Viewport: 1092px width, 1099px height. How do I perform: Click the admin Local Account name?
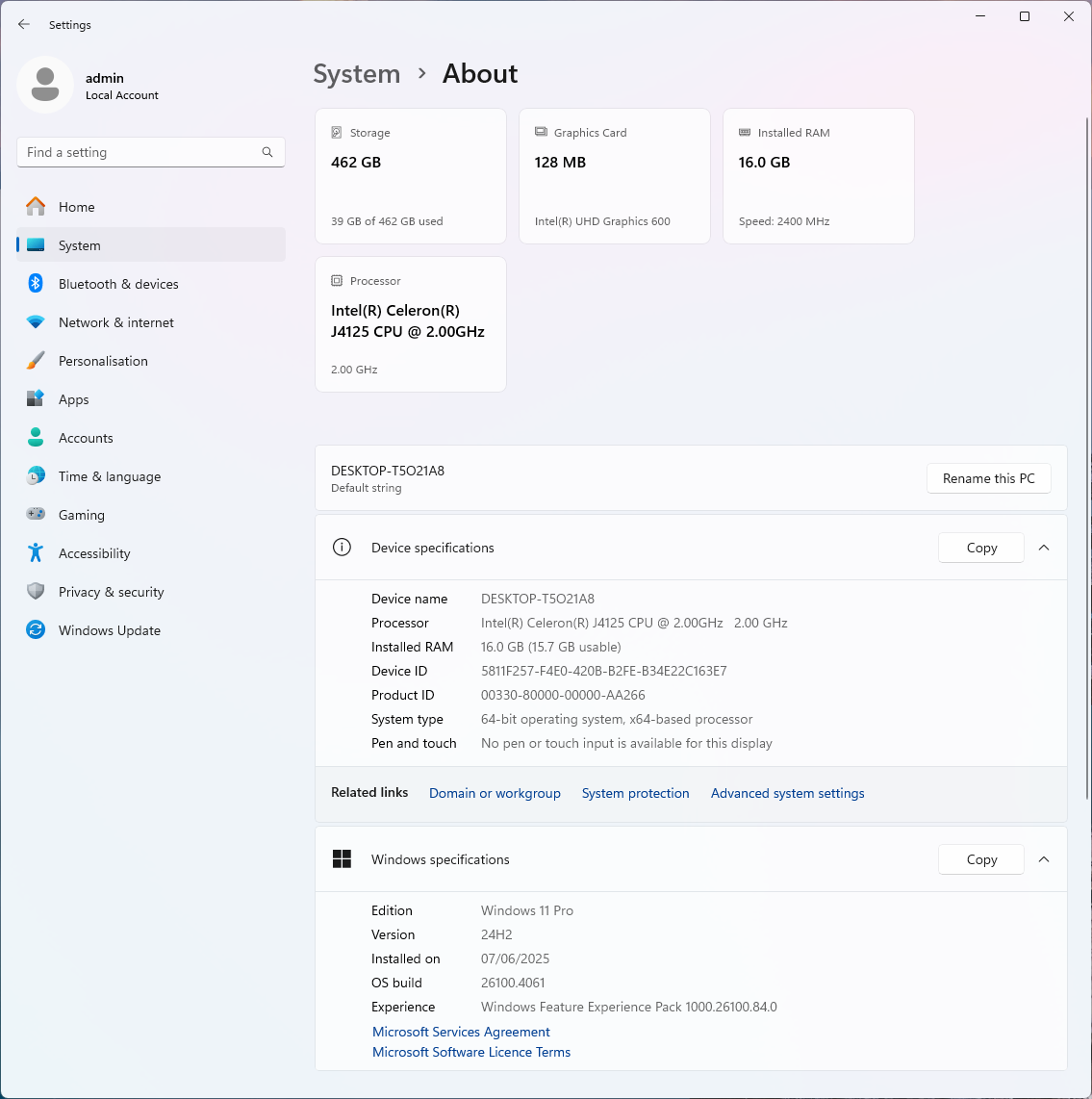(x=122, y=86)
